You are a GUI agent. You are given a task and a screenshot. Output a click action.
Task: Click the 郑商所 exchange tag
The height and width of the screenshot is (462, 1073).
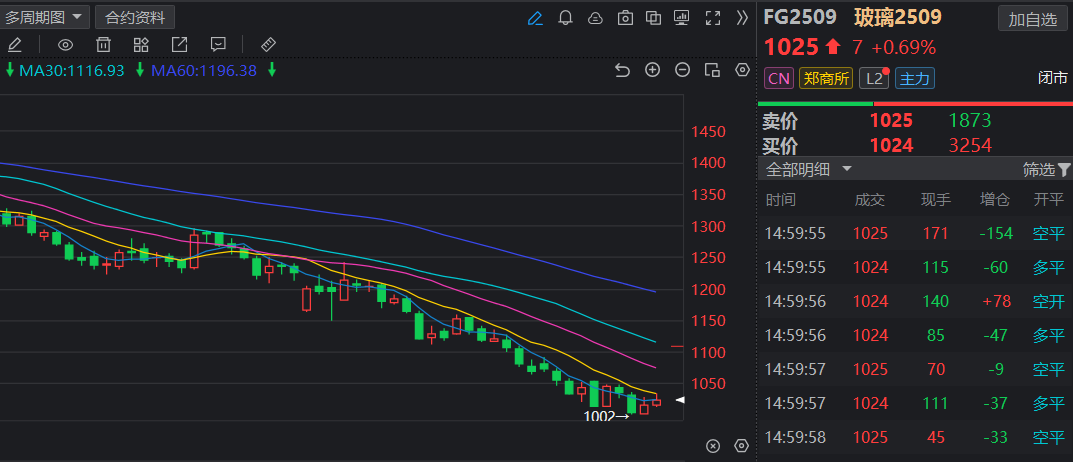coord(825,78)
